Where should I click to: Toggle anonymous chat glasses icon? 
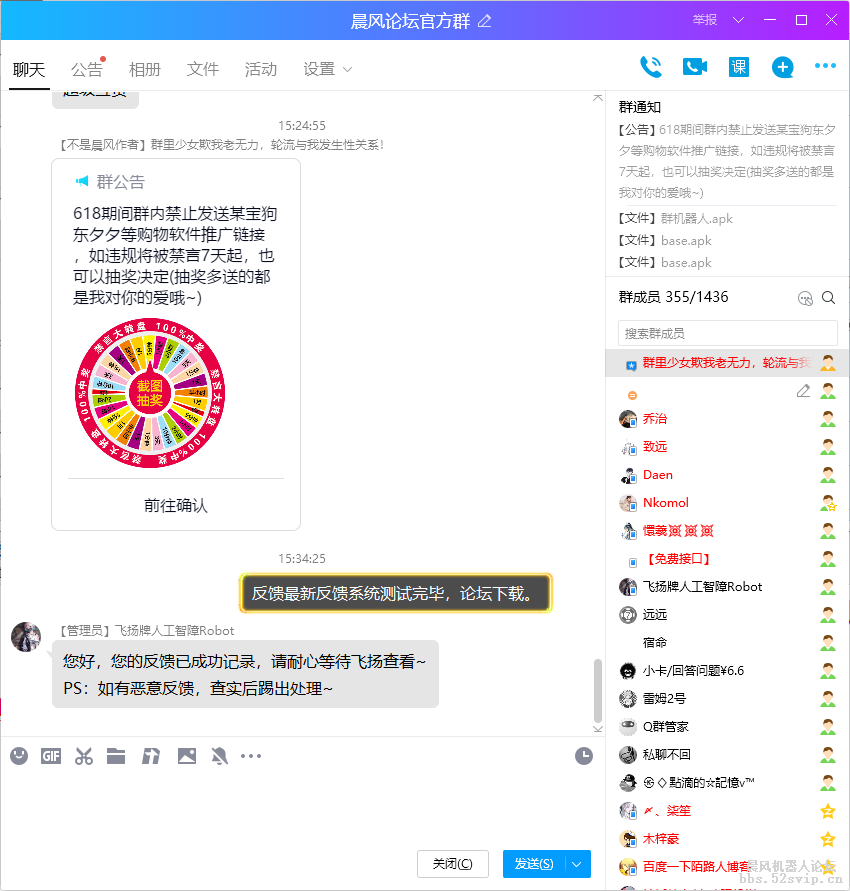[x=806, y=297]
